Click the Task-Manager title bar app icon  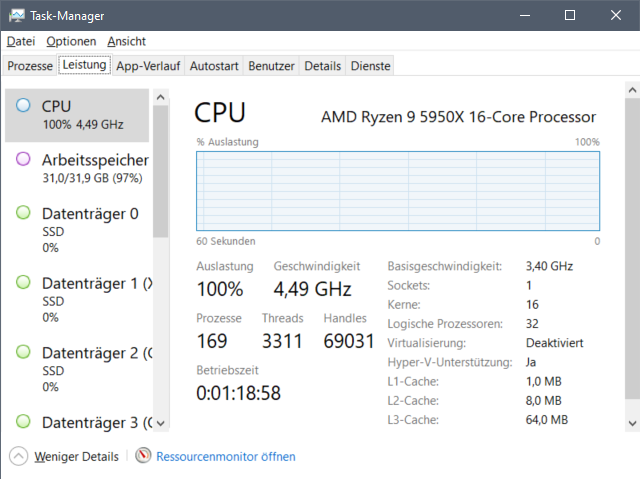(17, 16)
